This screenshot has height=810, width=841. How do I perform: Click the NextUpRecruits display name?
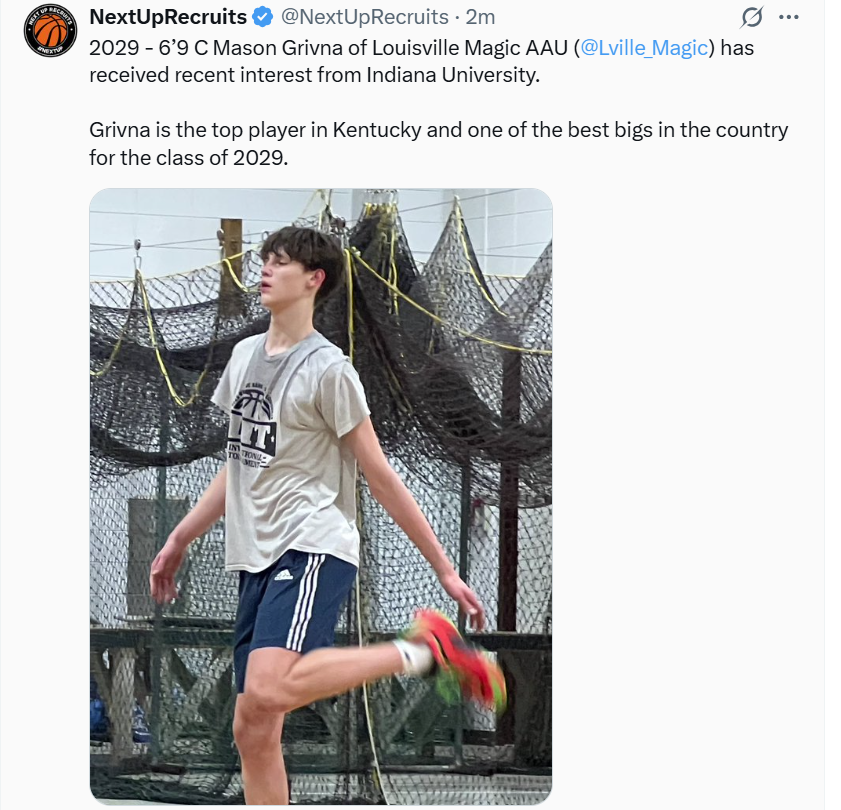click(168, 17)
